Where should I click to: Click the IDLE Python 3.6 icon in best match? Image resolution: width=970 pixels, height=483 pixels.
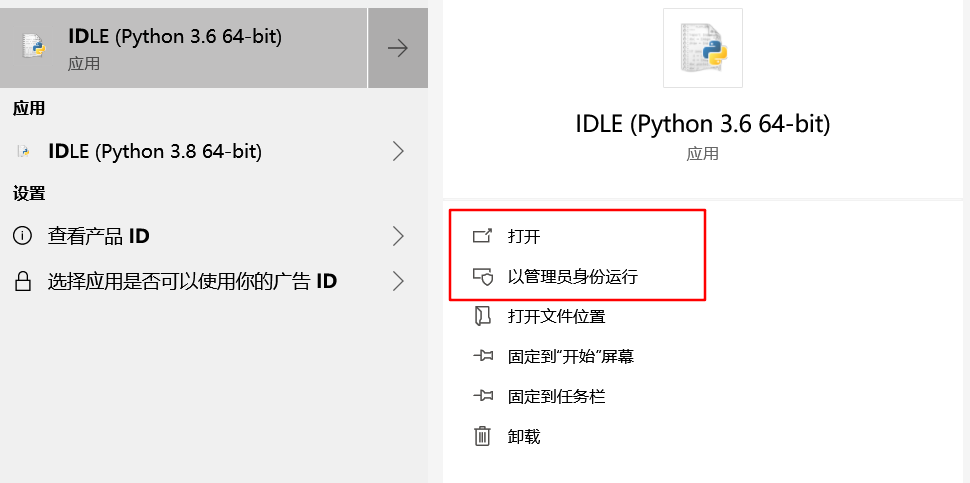[34, 47]
